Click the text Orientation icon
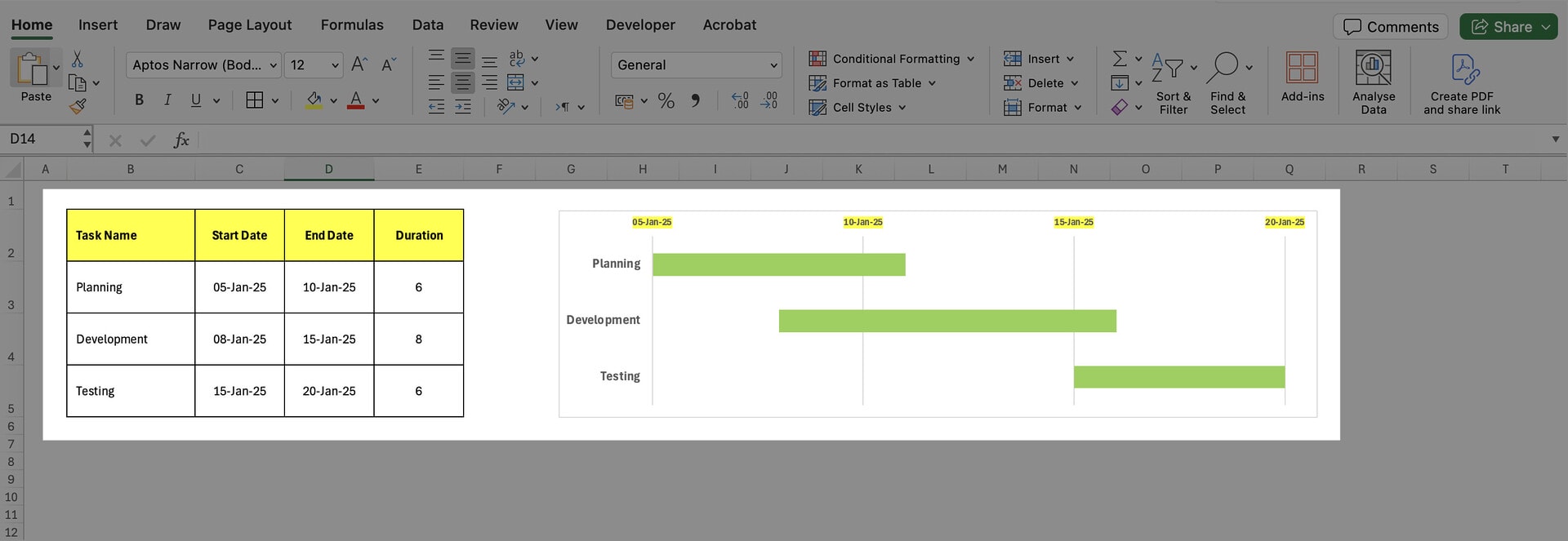The width and height of the screenshot is (1568, 541). tap(506, 107)
